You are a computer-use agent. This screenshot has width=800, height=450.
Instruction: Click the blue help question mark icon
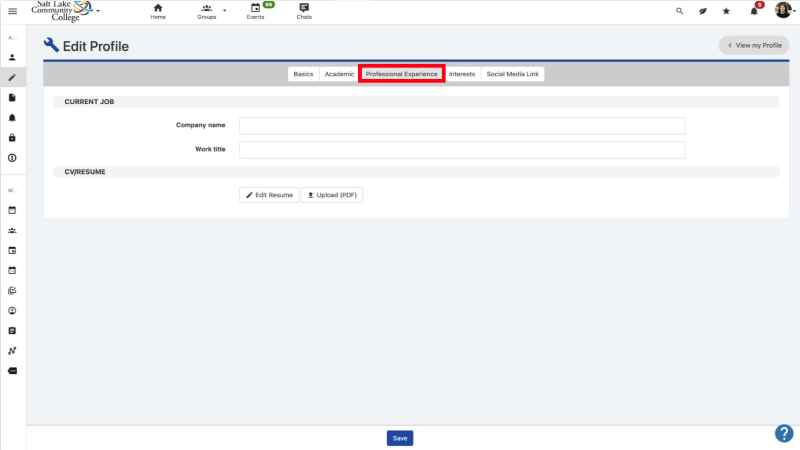784,433
